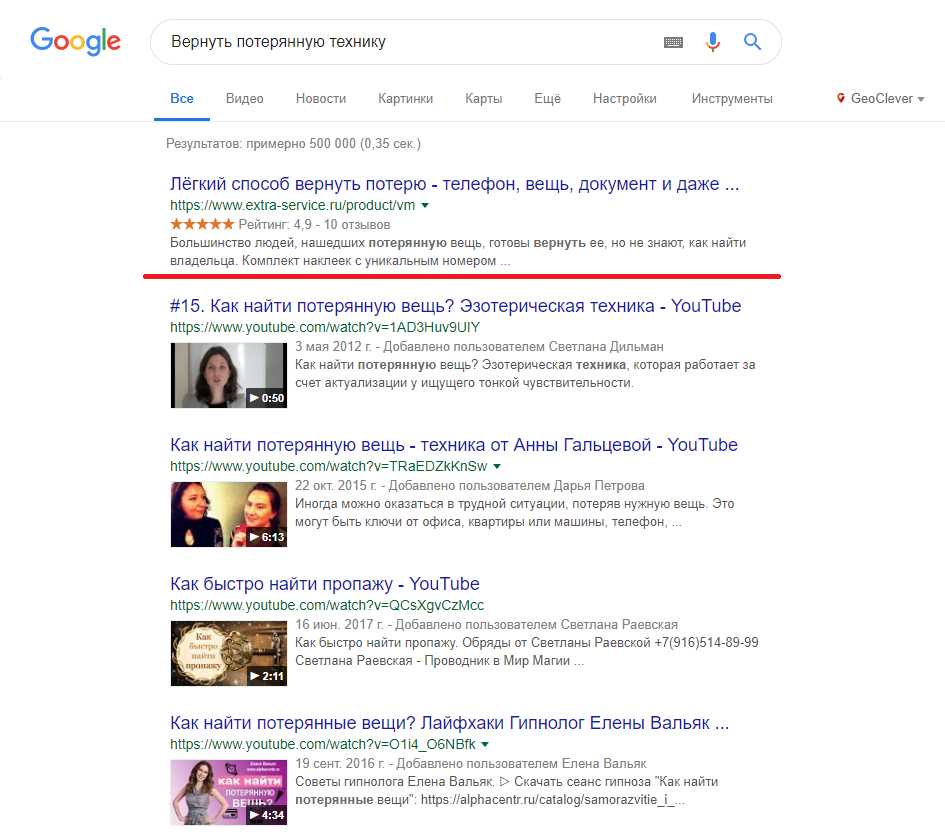The image size is (945, 838).
Task: Expand the extra-service.ru URL dropdown arrow
Action: [425, 206]
